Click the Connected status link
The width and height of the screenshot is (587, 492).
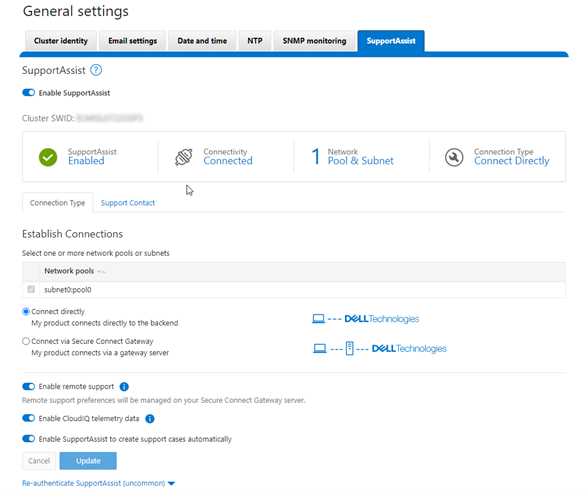click(x=228, y=161)
